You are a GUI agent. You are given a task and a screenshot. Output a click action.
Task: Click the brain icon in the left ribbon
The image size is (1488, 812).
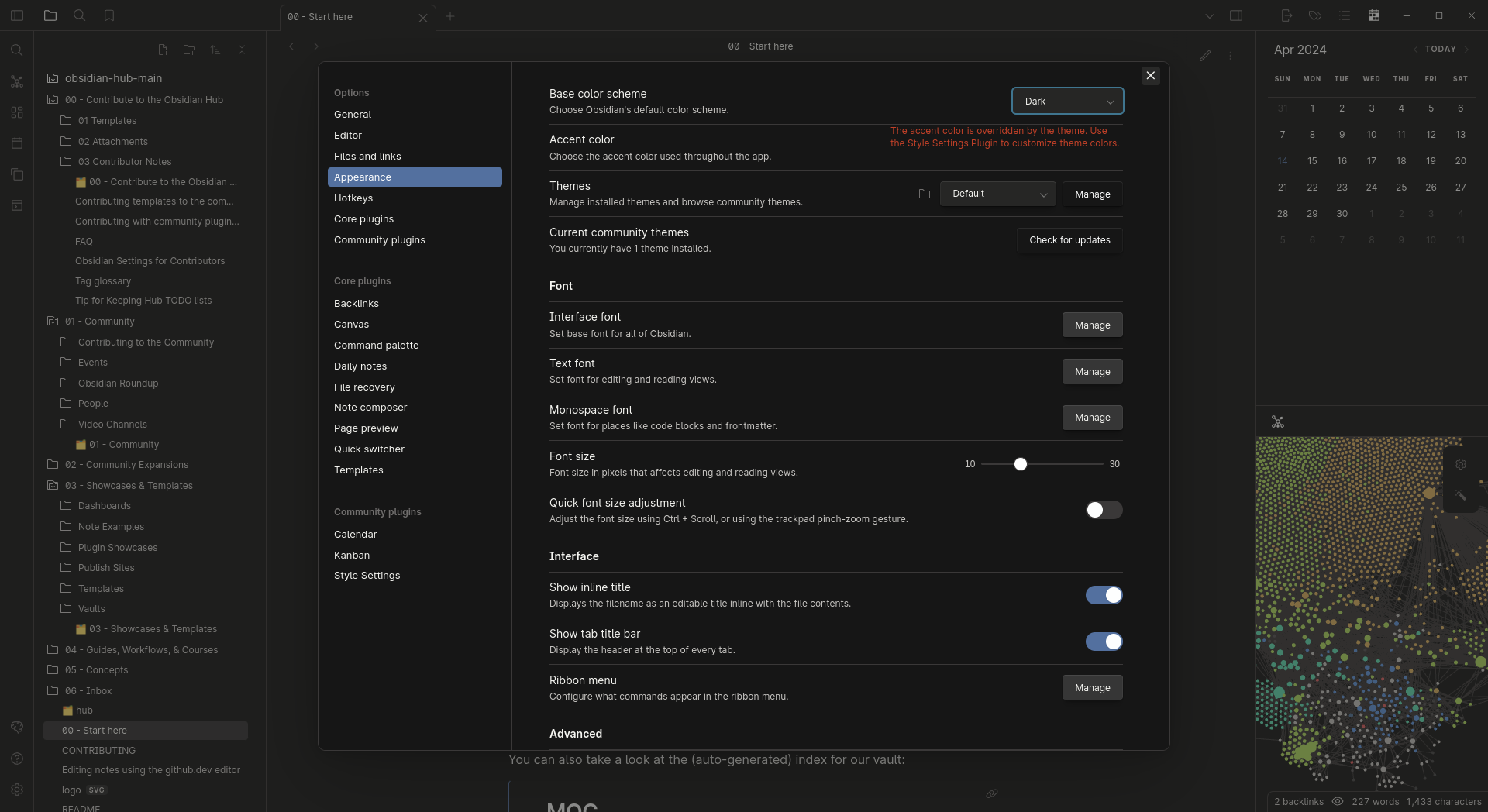[x=17, y=727]
